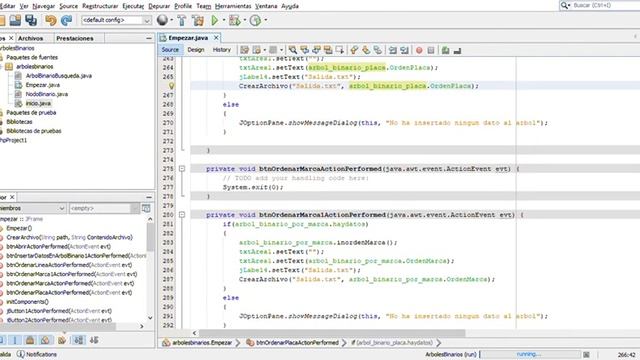
Task: Open the Profile Project dropdown arrow
Action: click(x=266, y=20)
